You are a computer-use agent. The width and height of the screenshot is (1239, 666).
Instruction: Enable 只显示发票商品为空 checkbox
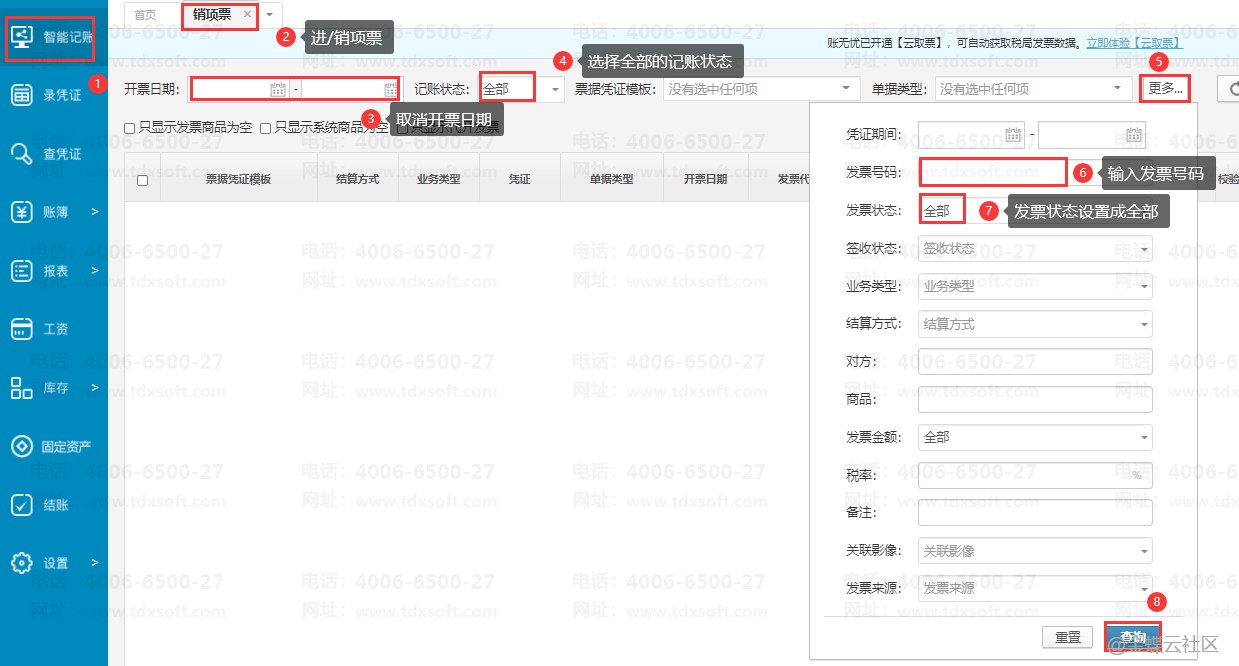click(x=130, y=128)
